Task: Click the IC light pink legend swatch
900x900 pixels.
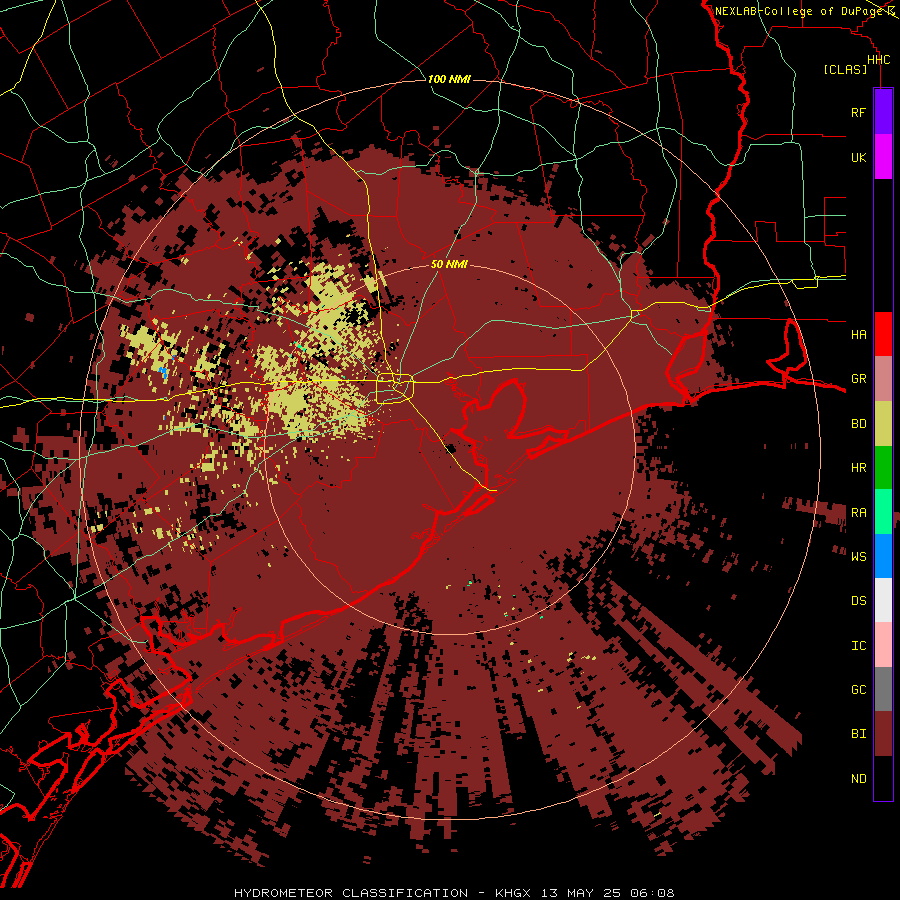Action: click(883, 645)
